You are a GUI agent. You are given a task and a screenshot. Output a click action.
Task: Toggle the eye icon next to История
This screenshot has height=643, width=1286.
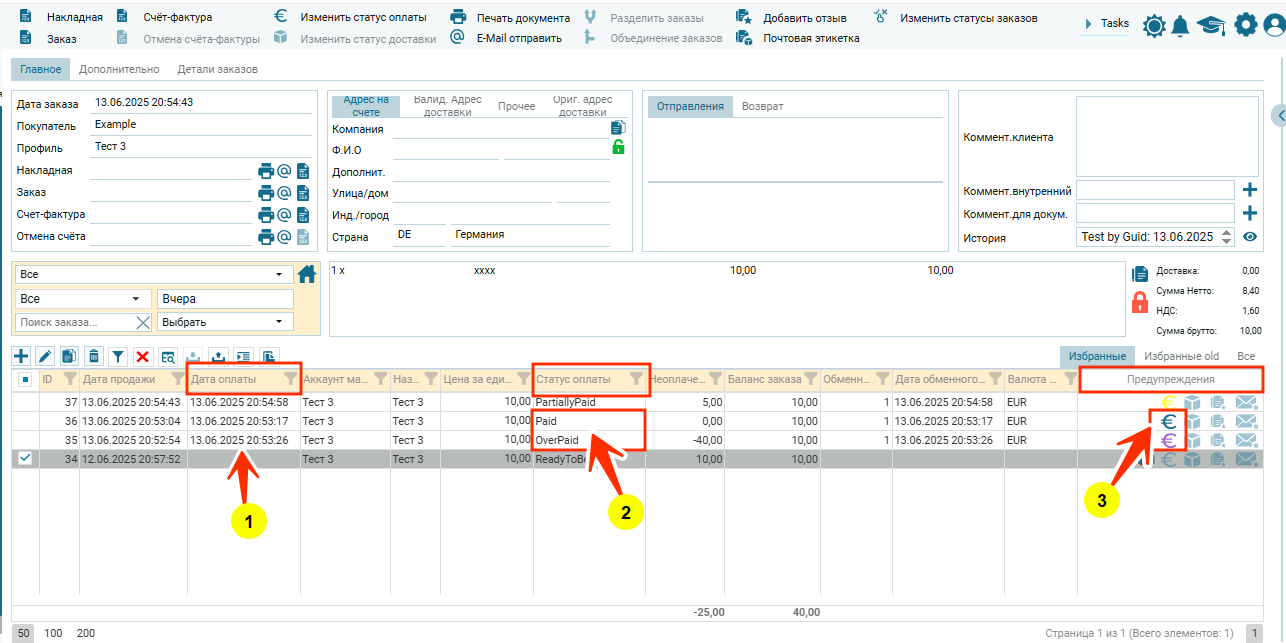(1249, 237)
